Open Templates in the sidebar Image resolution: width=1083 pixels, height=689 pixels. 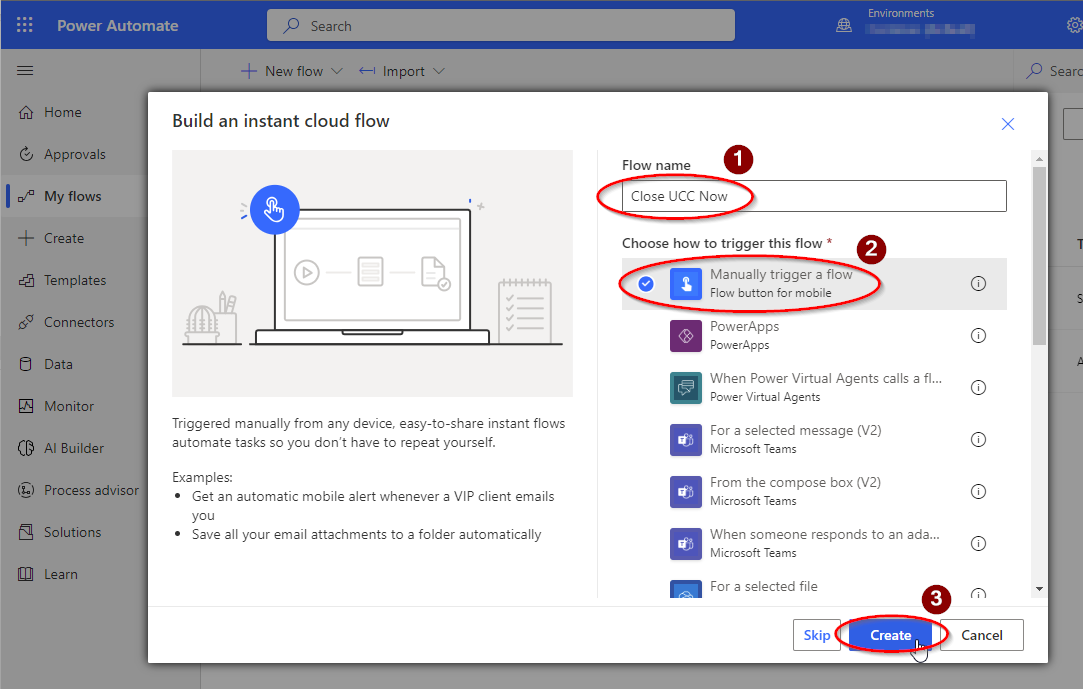[74, 280]
